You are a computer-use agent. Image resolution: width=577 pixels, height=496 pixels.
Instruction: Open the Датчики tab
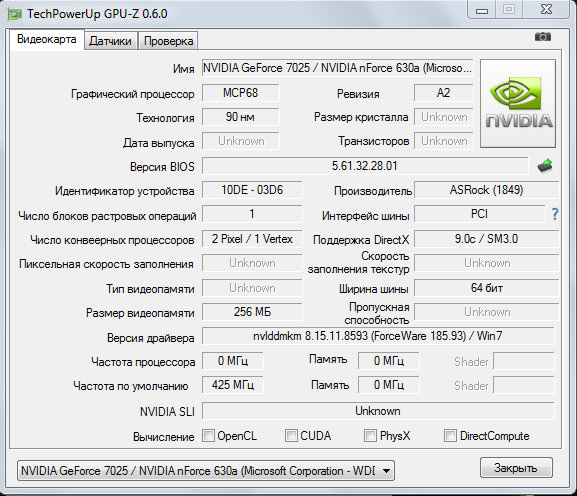pos(110,41)
